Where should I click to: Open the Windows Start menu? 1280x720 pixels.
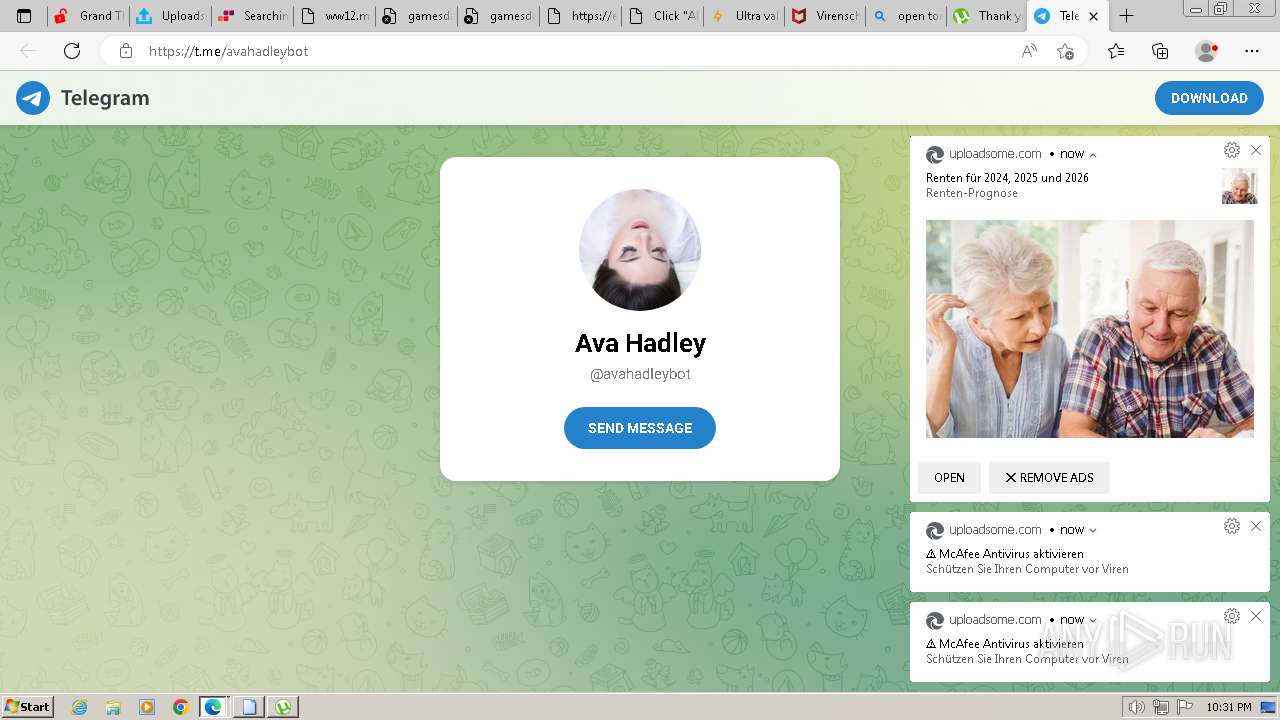[28, 707]
